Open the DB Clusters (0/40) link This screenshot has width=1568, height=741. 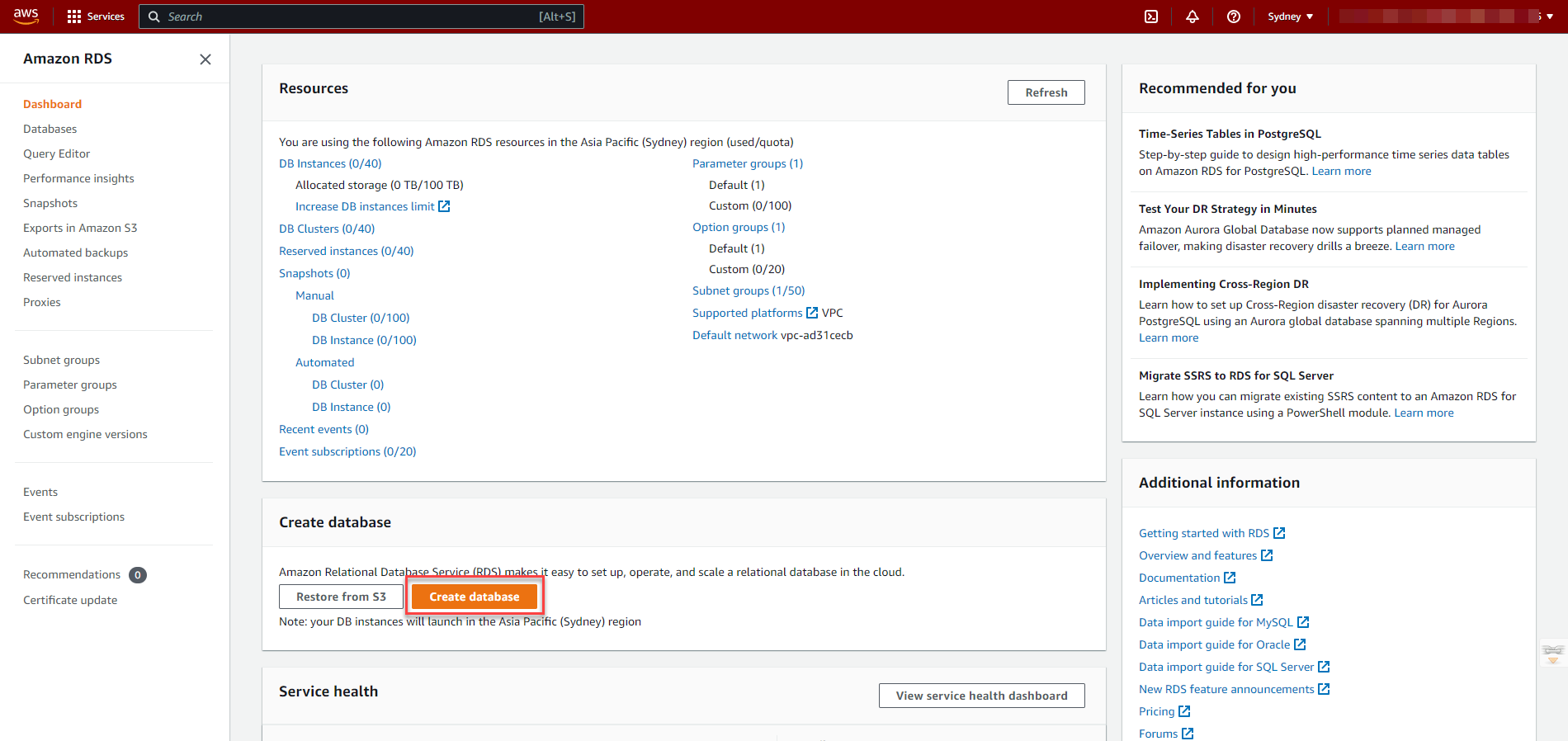pyautogui.click(x=327, y=229)
